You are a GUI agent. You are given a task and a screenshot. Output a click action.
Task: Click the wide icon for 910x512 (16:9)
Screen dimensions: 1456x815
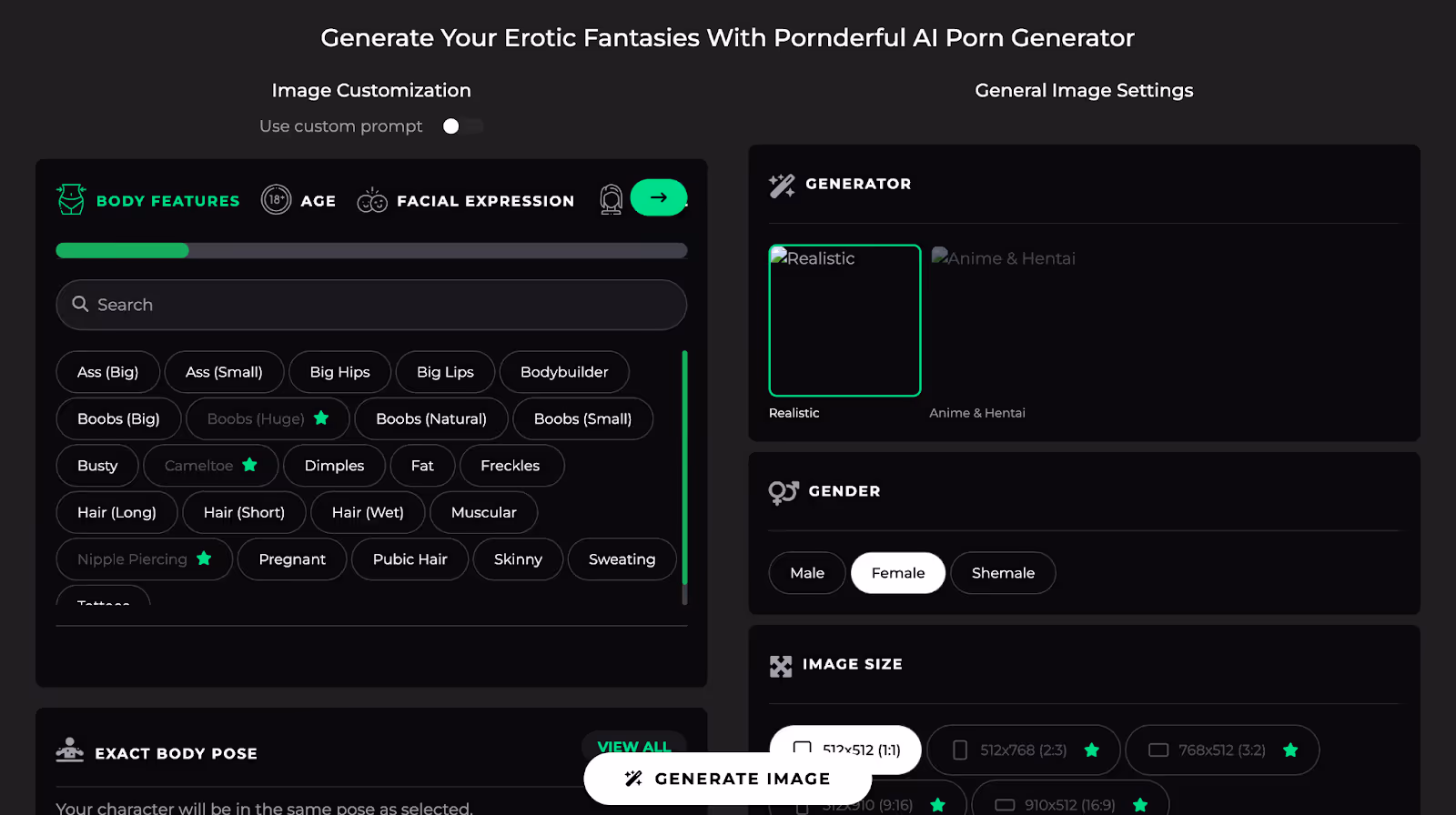coord(1005,805)
